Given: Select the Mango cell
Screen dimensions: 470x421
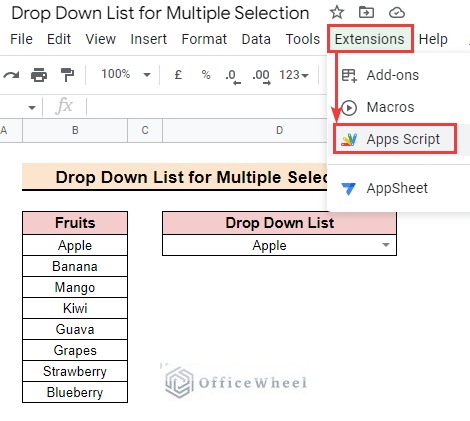Looking at the screenshot, I should [75, 287].
